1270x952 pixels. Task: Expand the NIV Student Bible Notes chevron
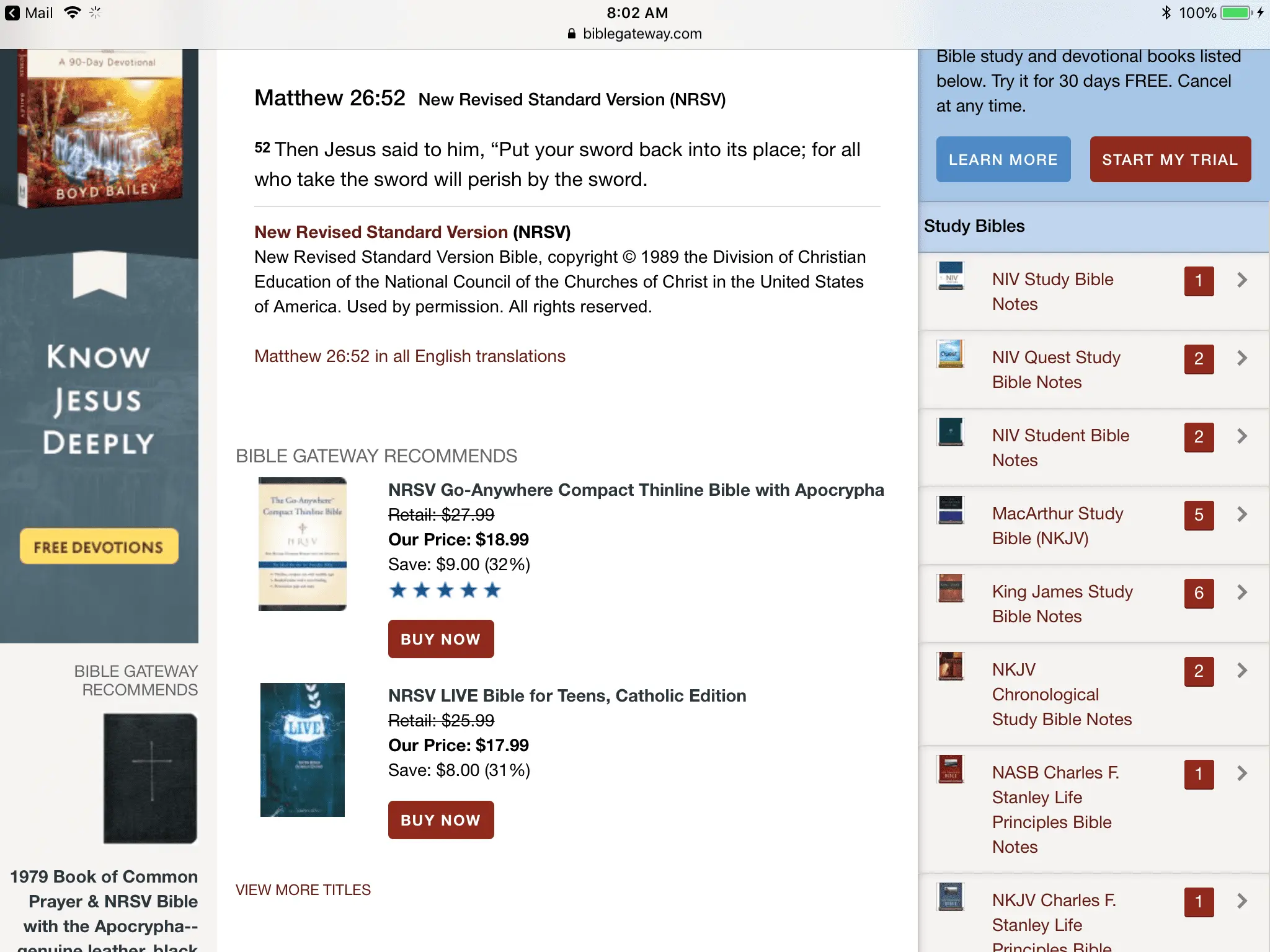click(1241, 436)
